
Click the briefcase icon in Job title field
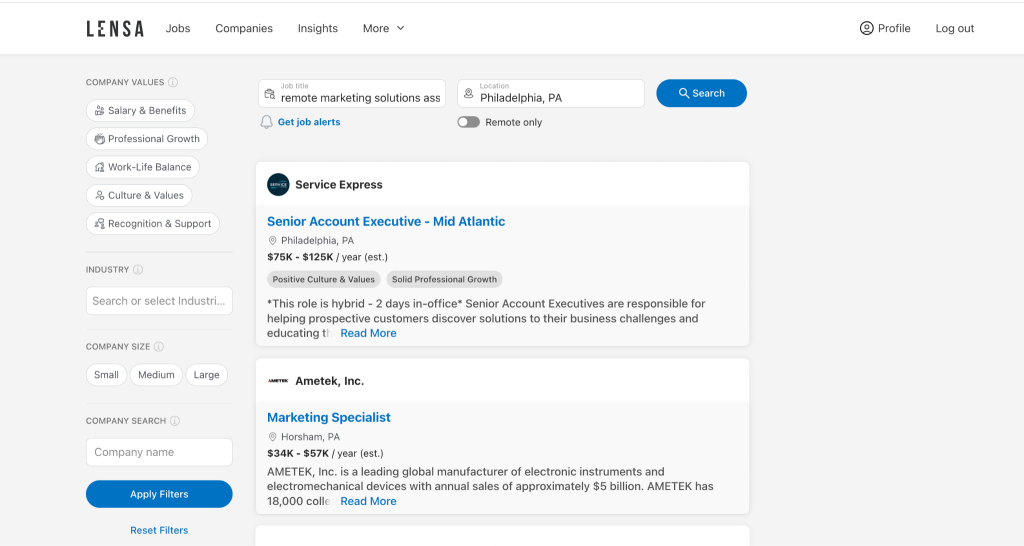point(270,94)
